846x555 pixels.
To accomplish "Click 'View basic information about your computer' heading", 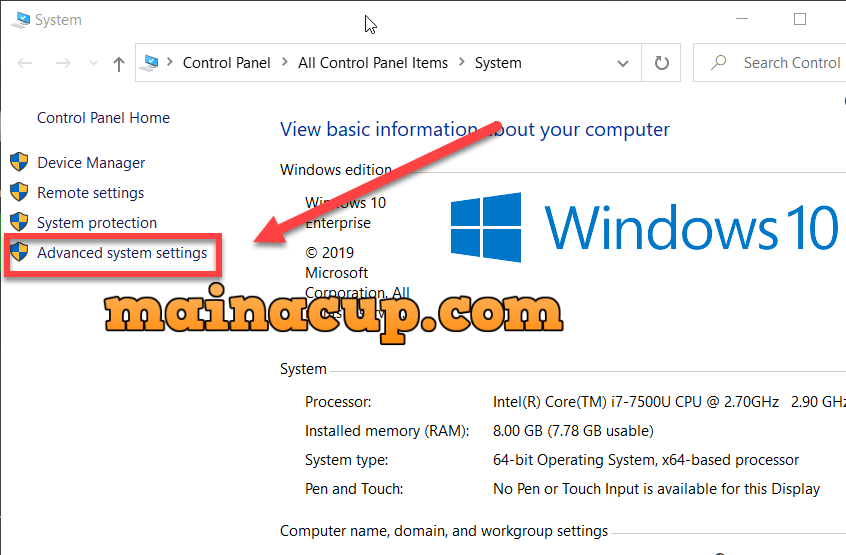I will click(x=475, y=129).
